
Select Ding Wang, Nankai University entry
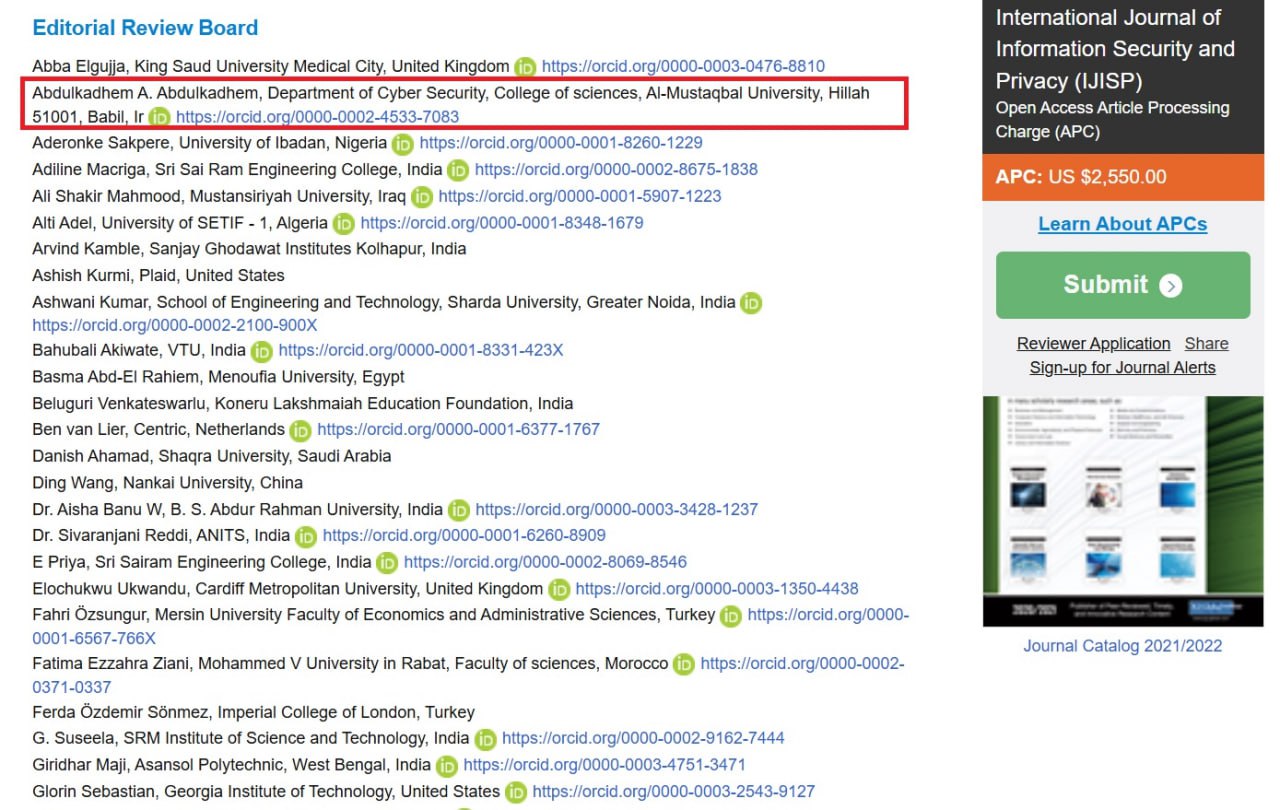click(x=167, y=483)
